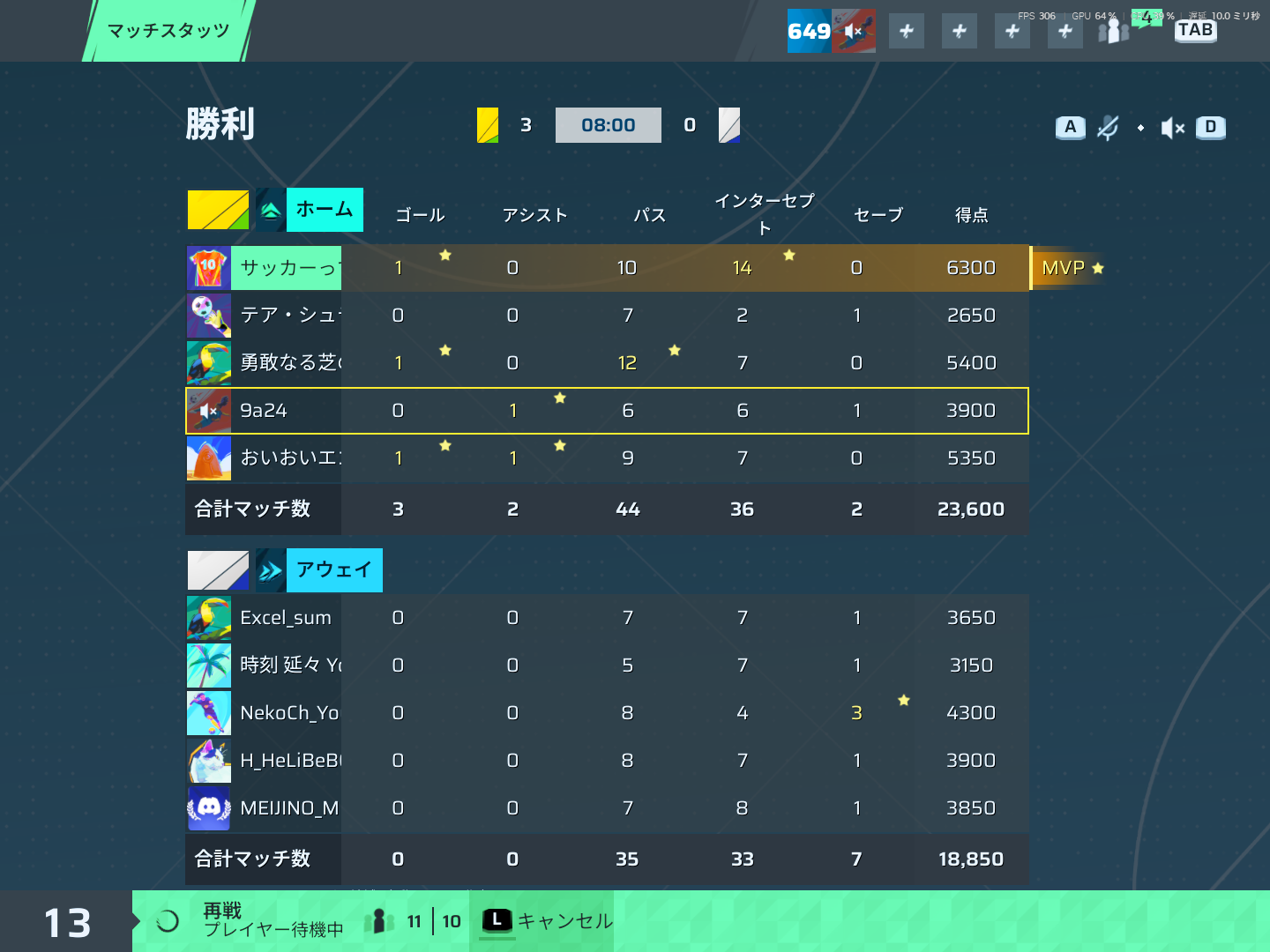
Task: Click the Discord avatar of MEIJINO_M
Action: 209,808
